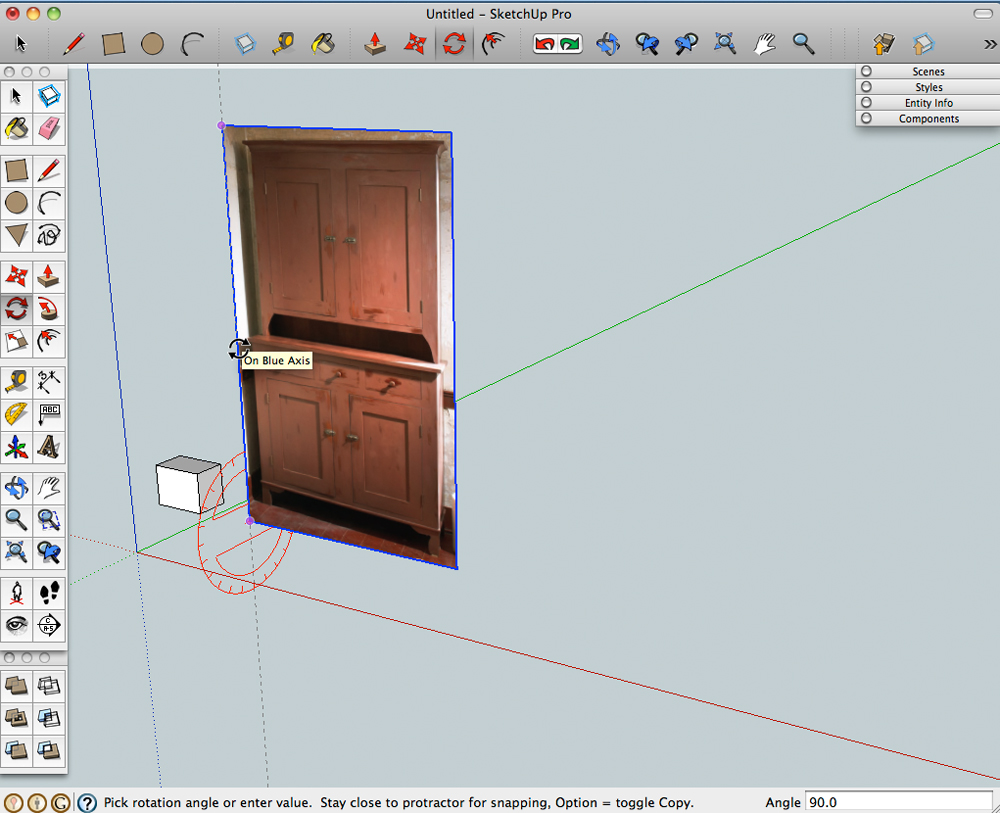Activate the Walk tool footprints icon

pyautogui.click(x=49, y=593)
